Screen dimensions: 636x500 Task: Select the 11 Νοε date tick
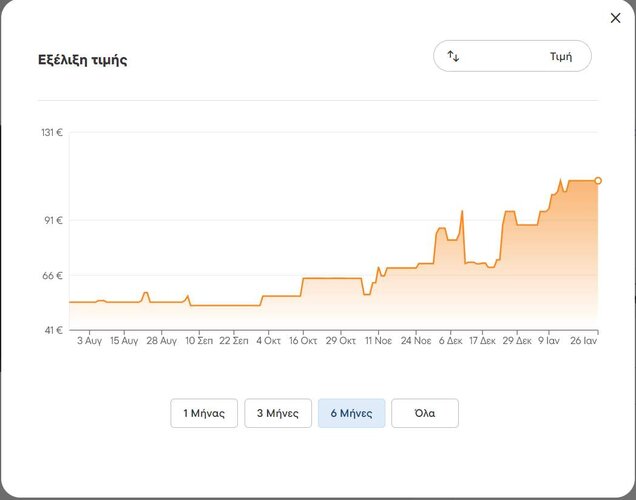coord(378,341)
